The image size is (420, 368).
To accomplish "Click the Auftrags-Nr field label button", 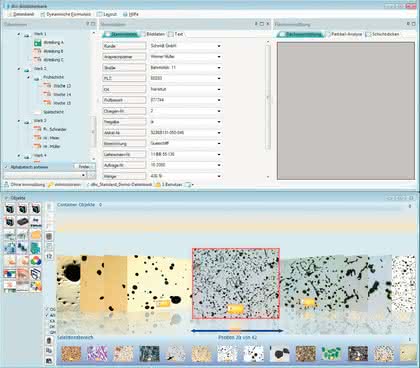I will click(124, 165).
